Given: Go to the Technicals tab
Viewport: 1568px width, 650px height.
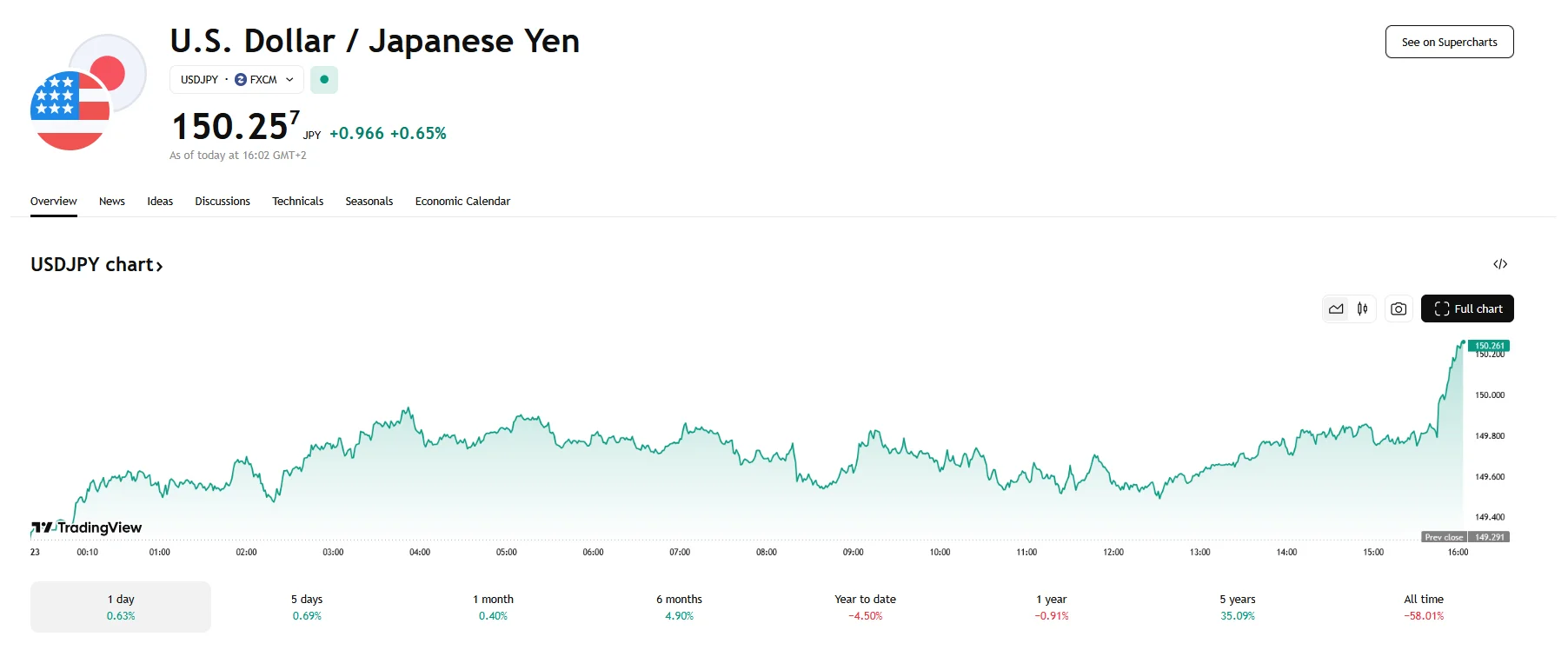Looking at the screenshot, I should 297,201.
